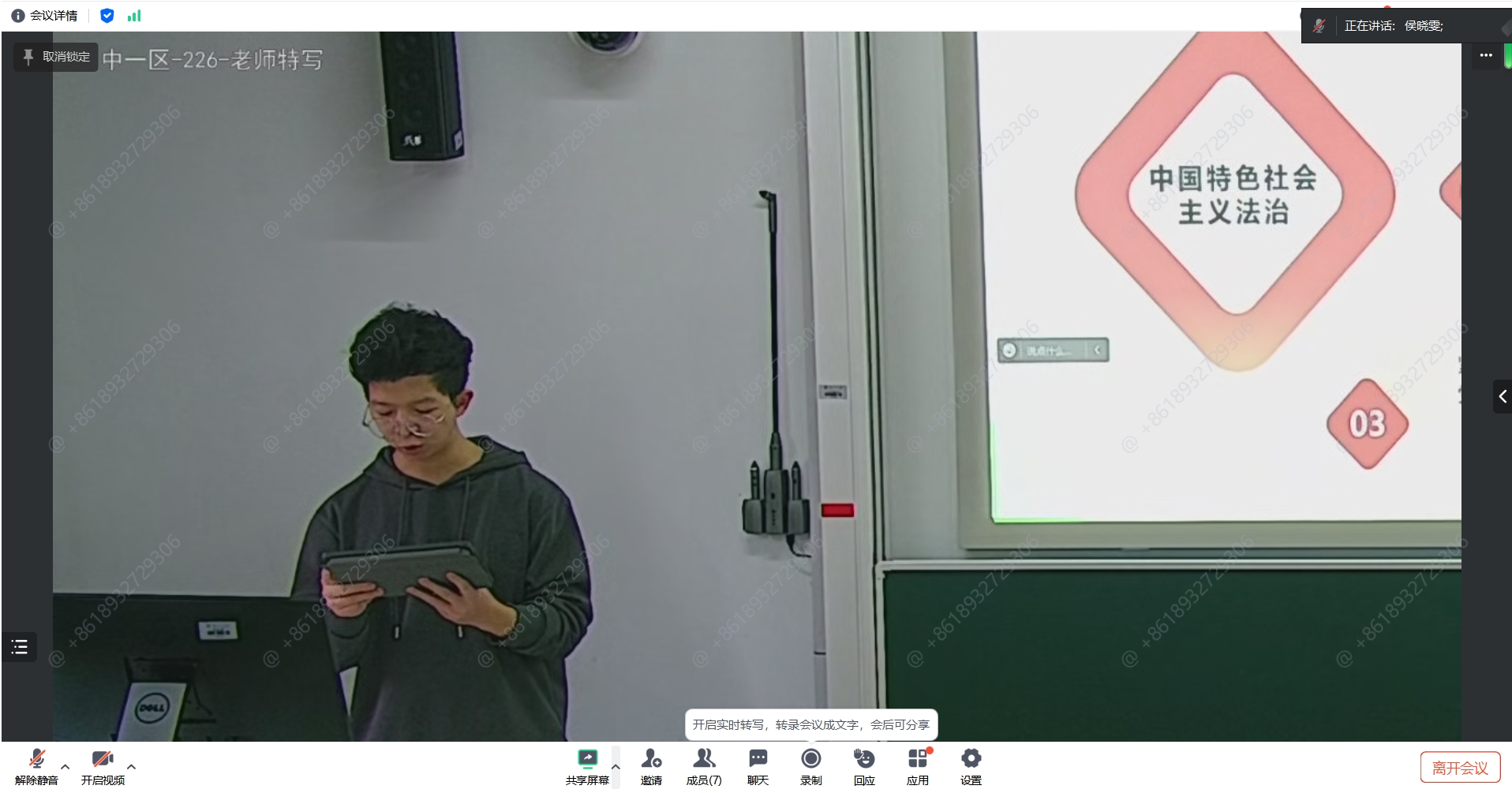
Task: Open the 应用 apps menu
Action: click(x=918, y=766)
